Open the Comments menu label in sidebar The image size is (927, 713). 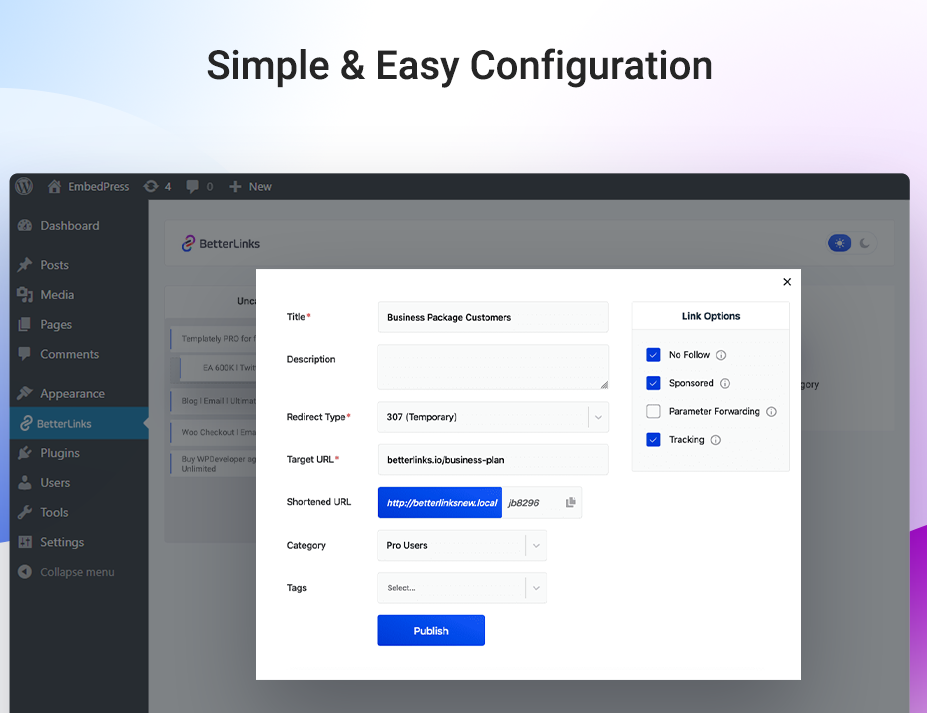point(70,354)
